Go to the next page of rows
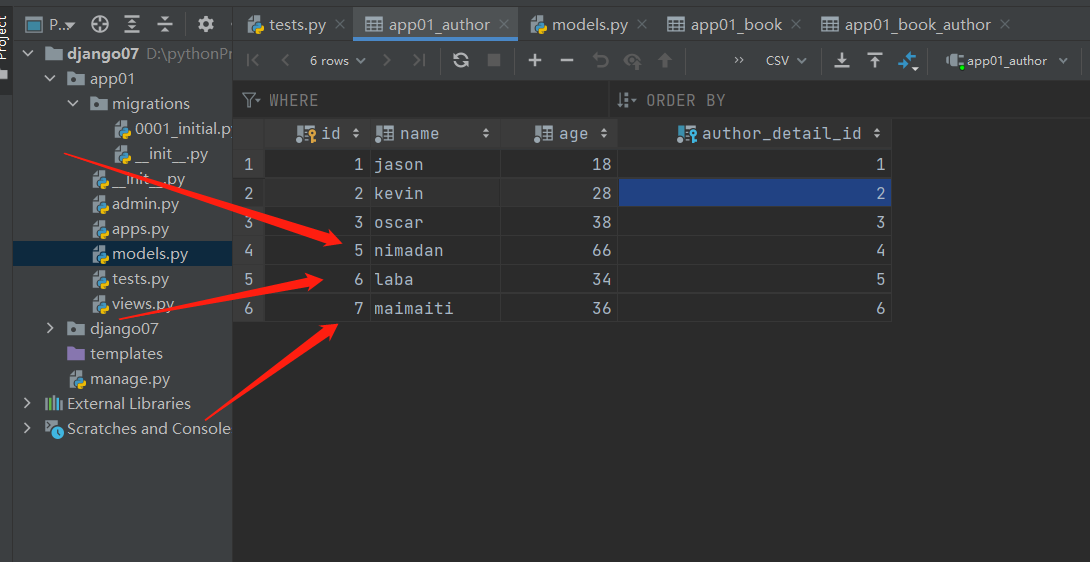 (x=387, y=61)
